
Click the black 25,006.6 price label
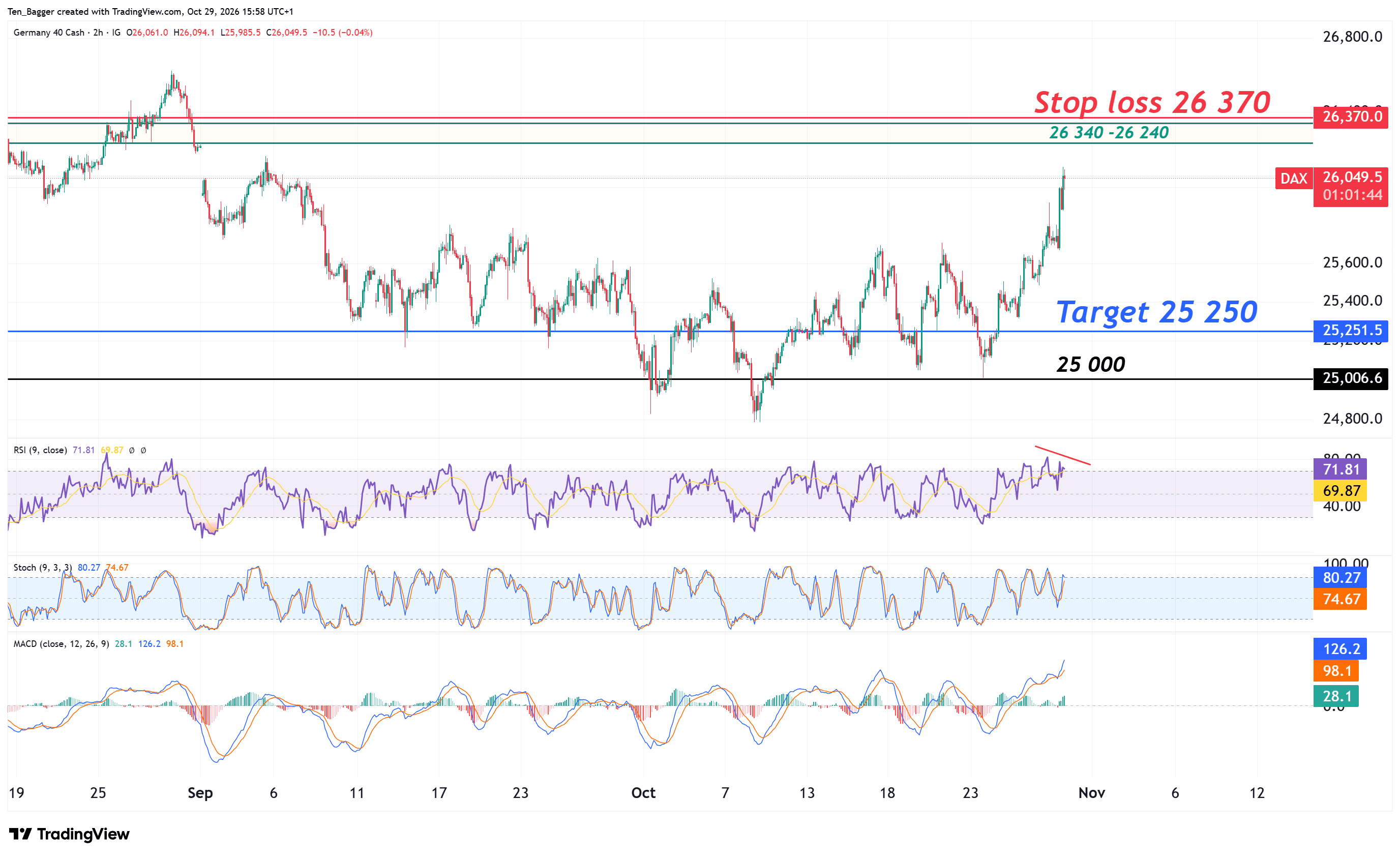coord(1351,378)
